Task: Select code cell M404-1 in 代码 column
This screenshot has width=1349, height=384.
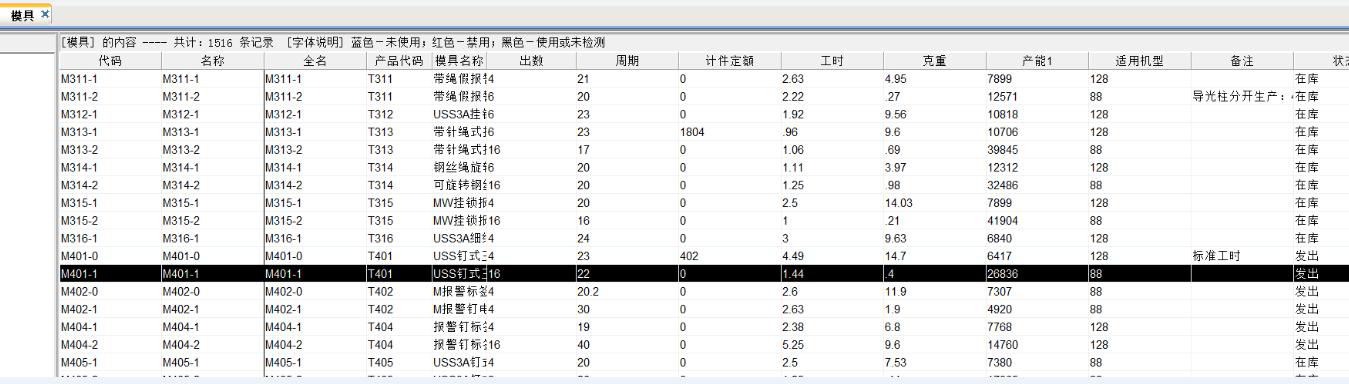Action: click(110, 327)
